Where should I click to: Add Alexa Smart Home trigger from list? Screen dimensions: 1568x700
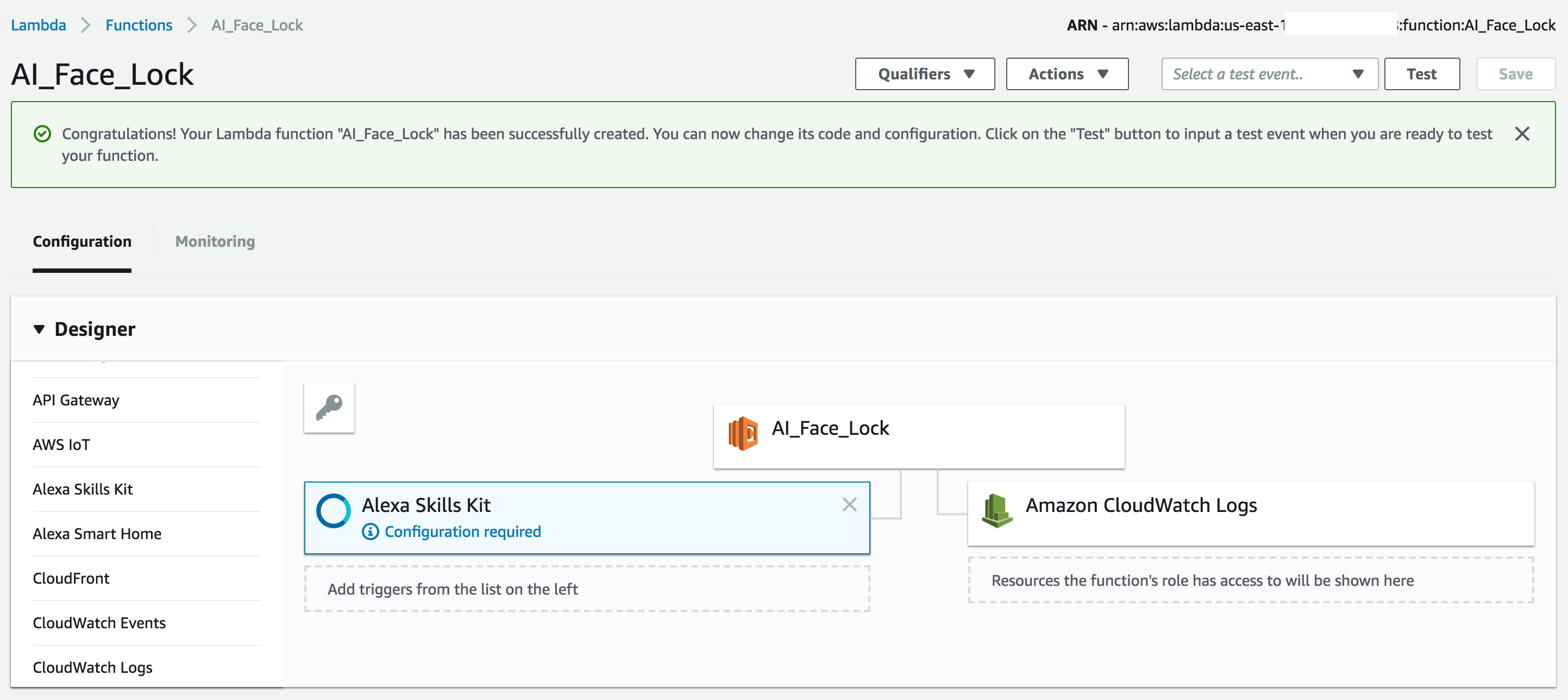[x=147, y=534]
